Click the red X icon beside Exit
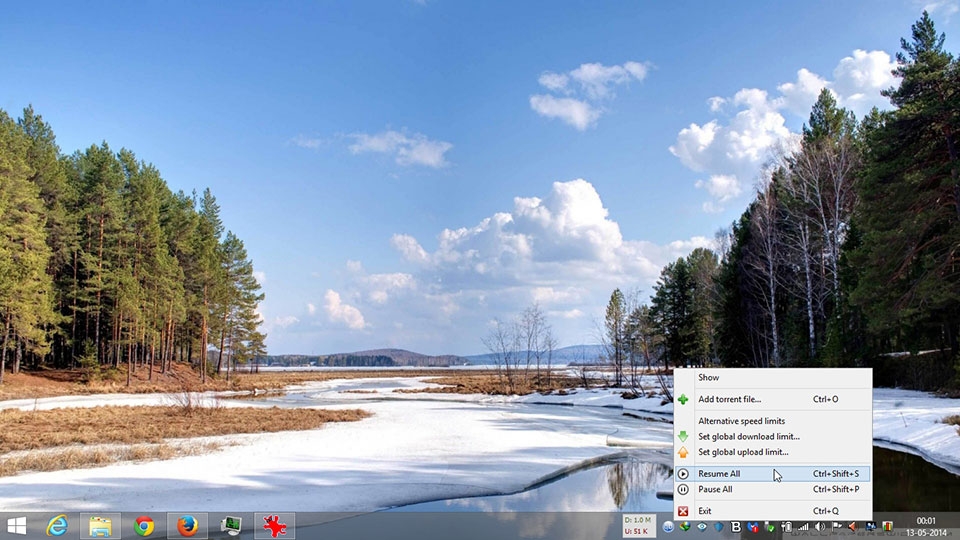 [x=683, y=511]
